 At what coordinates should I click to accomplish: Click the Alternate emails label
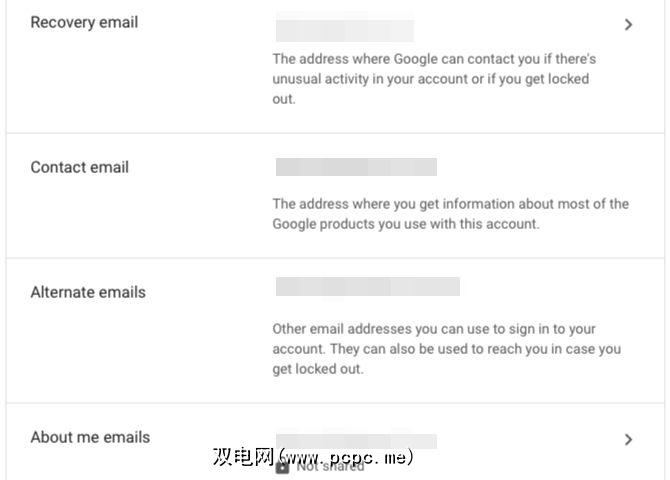[x=88, y=292]
